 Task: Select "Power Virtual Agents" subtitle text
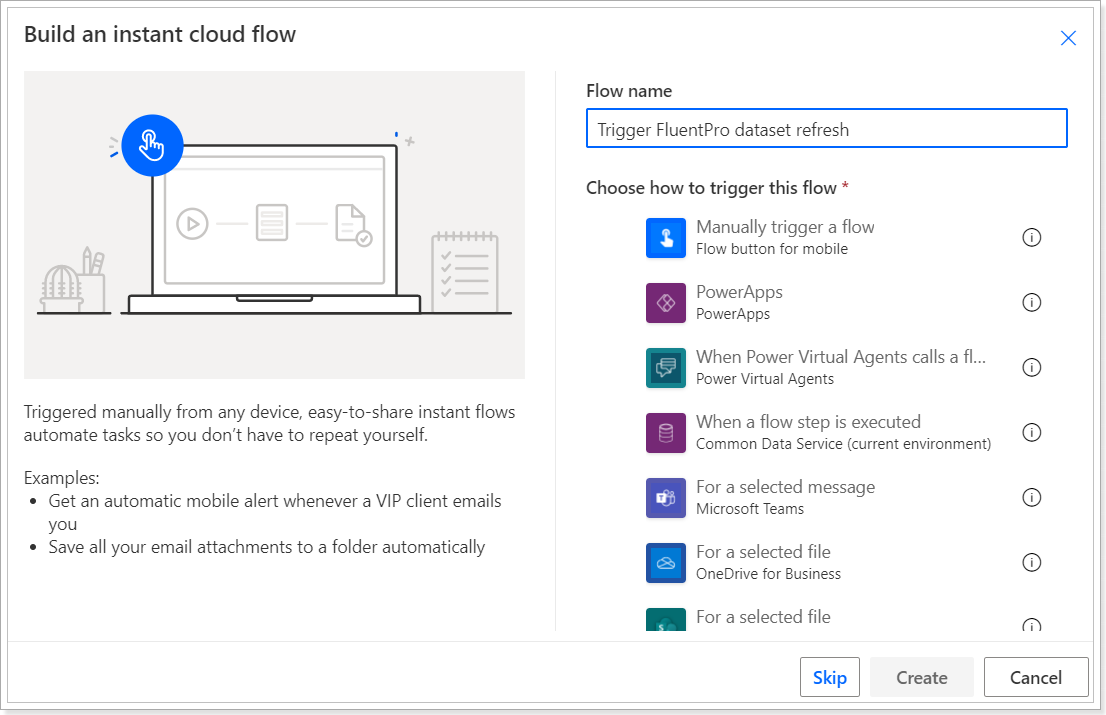pos(765,379)
